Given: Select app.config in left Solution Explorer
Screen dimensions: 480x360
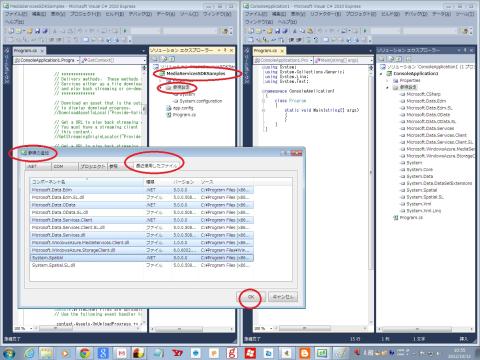Looking at the screenshot, I should (x=183, y=108).
